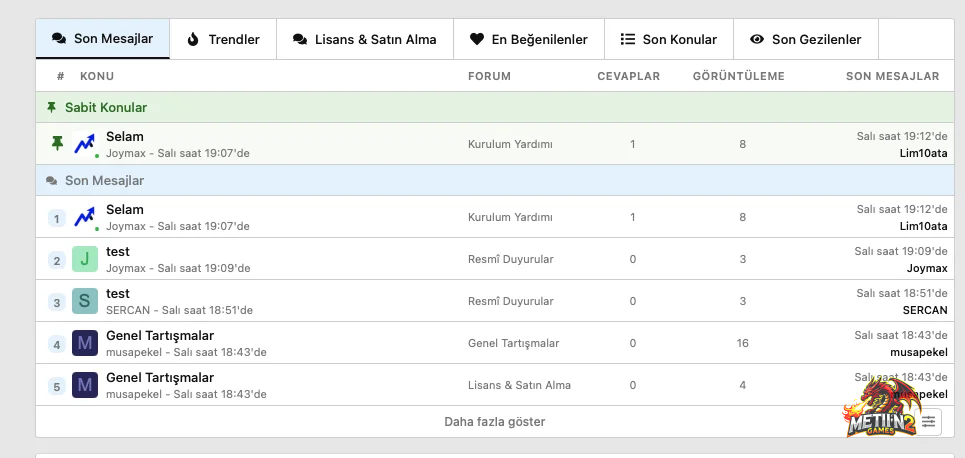The height and width of the screenshot is (458, 965).
Task: Open the Son Konular tab
Action: (x=669, y=39)
